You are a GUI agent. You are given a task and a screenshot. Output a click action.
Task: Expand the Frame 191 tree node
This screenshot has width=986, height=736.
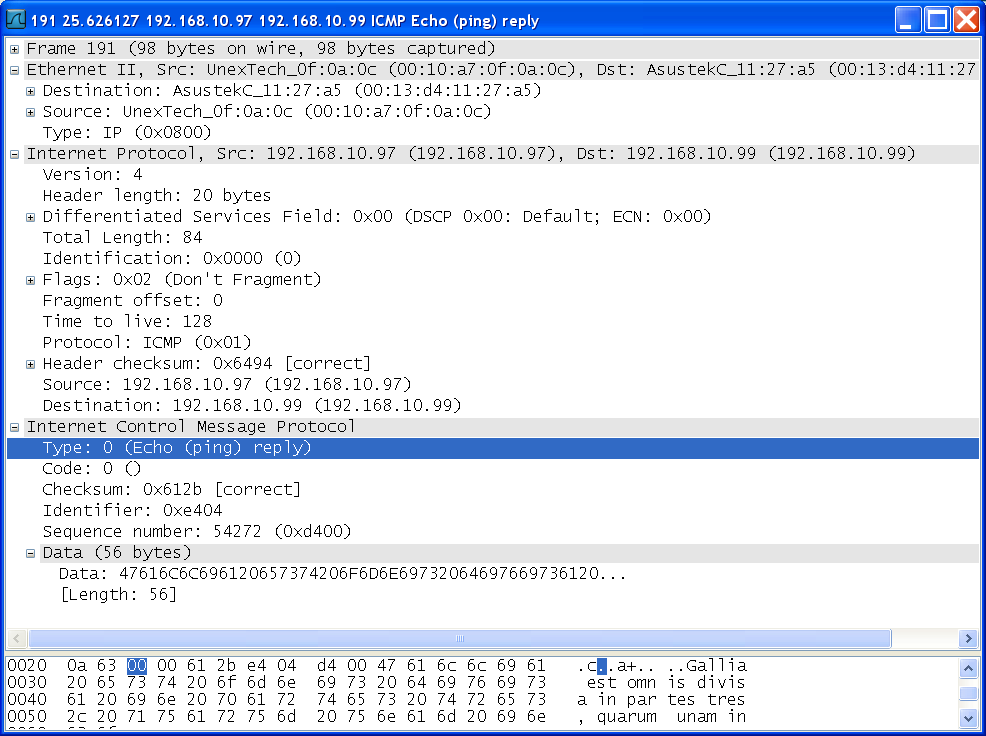point(14,49)
